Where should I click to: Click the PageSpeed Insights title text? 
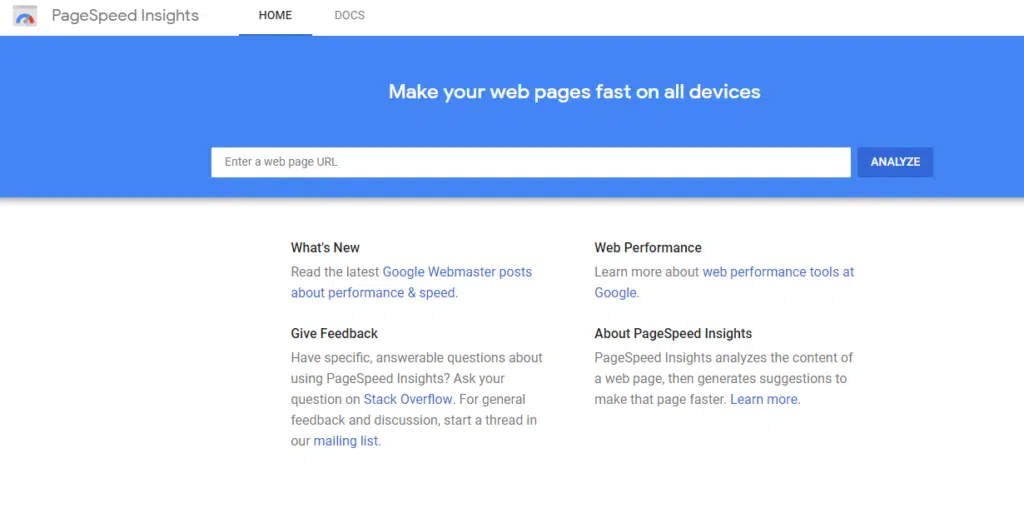(x=125, y=16)
